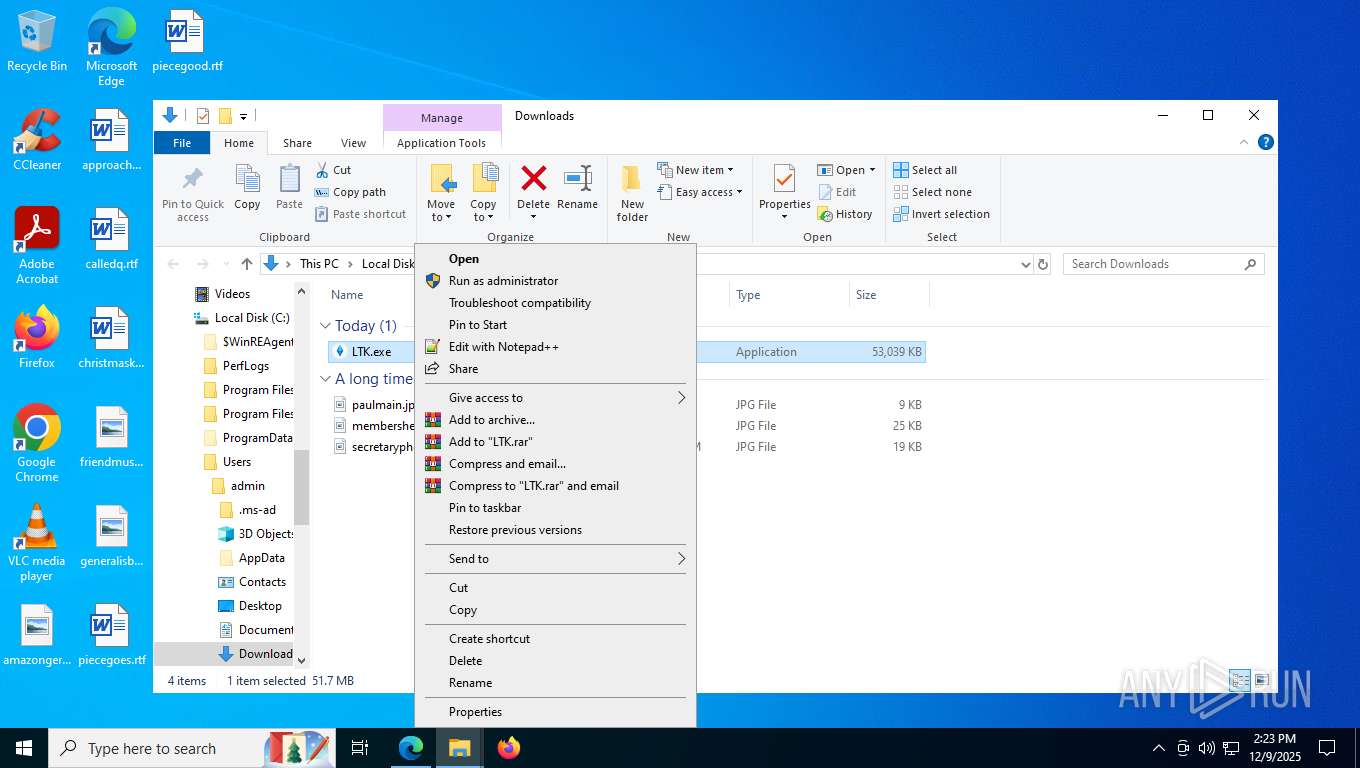1360x768 pixels.
Task: Click History in the Open group
Action: pos(845,214)
